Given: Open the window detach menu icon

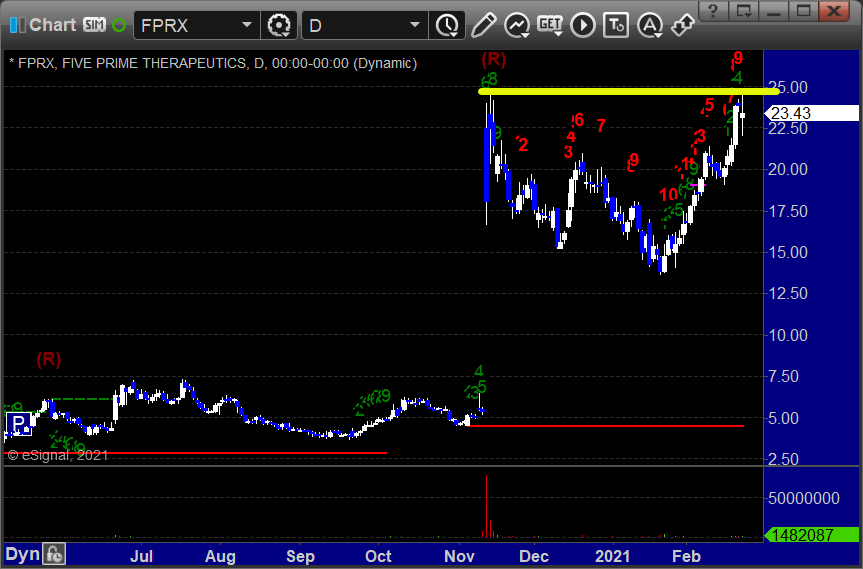Looking at the screenshot, I should (x=744, y=11).
